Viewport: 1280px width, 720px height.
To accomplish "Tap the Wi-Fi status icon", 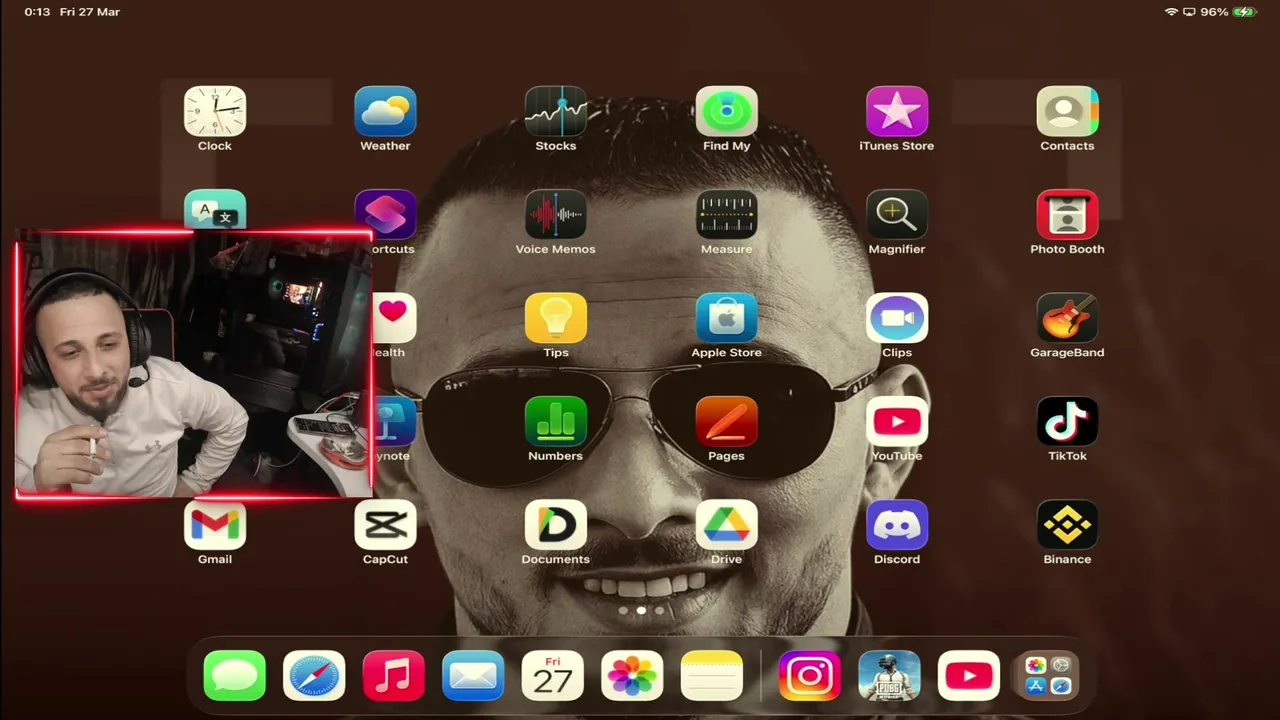I will pos(1171,12).
